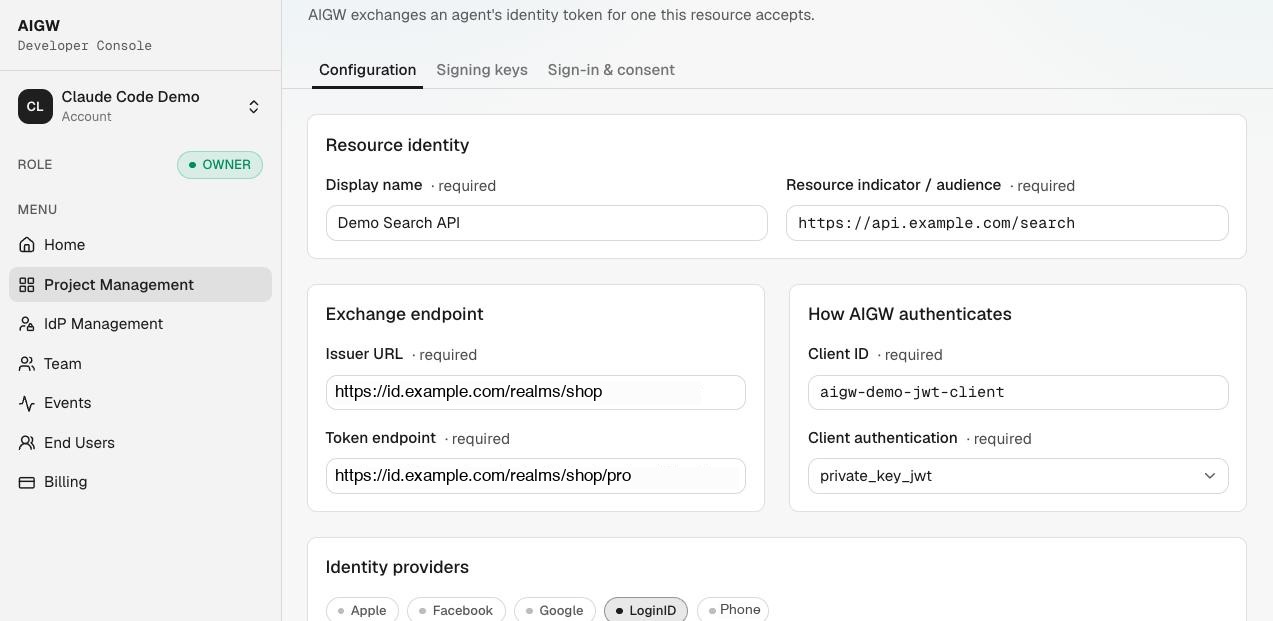Click the Client ID input field
The width and height of the screenshot is (1273, 621).
1018,392
